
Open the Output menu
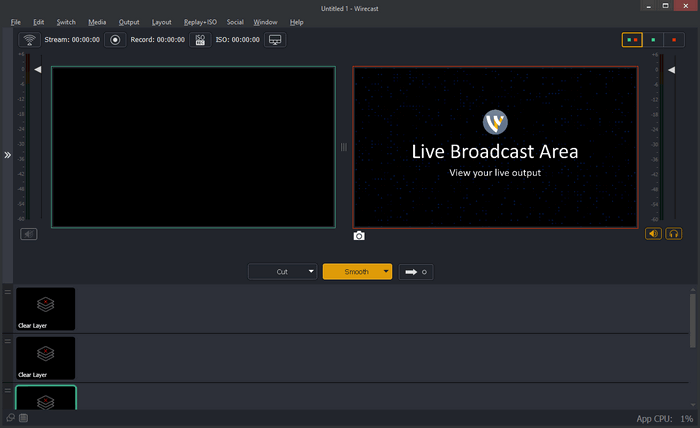(129, 21)
